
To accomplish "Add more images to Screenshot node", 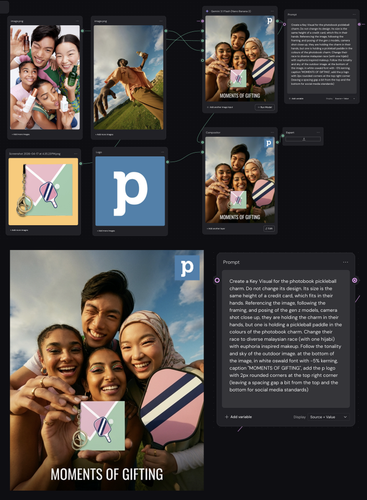I will coord(19,230).
